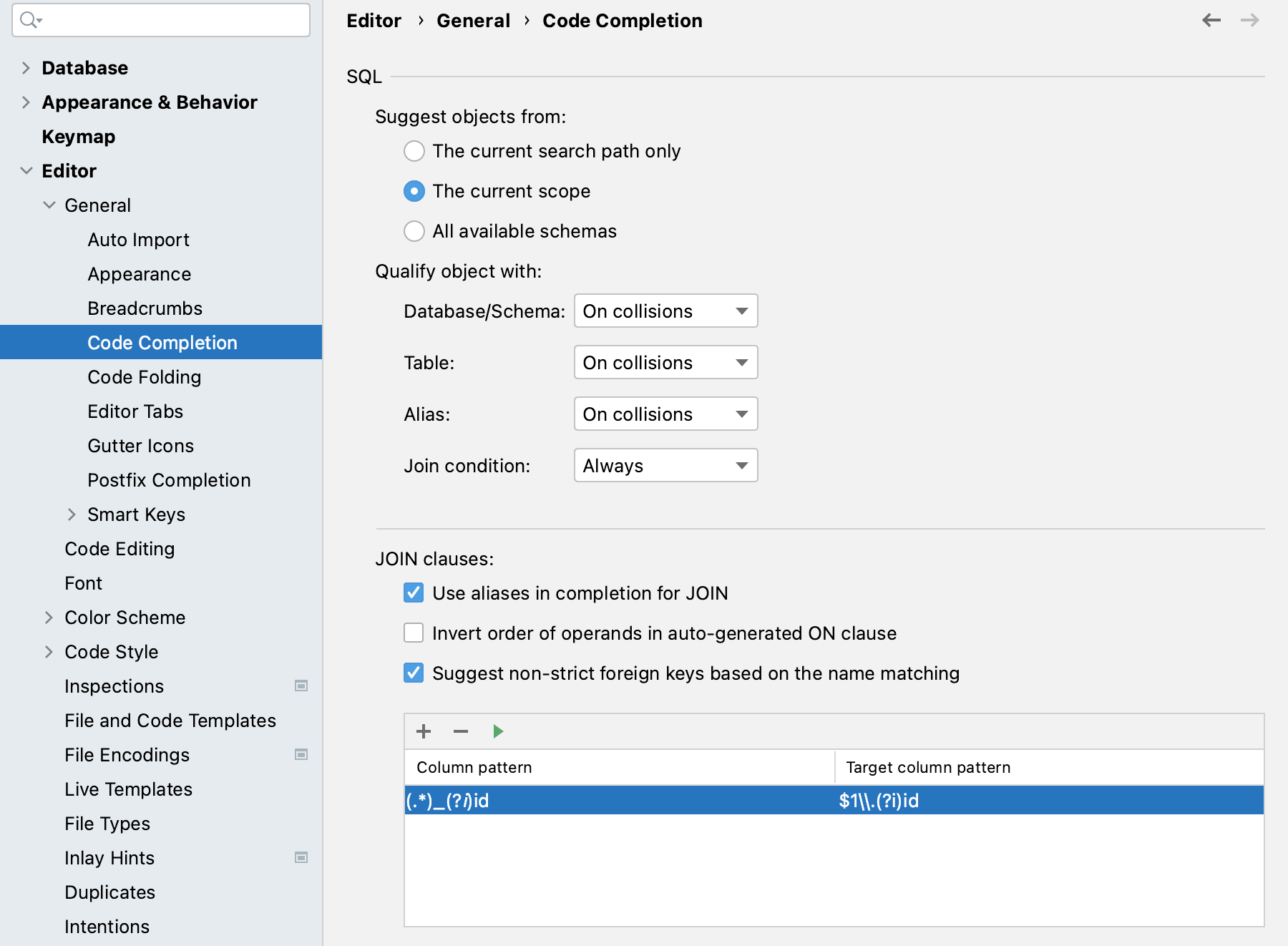Screen dimensions: 1288x946
Task: Select The current search path only radio
Action: tap(414, 151)
